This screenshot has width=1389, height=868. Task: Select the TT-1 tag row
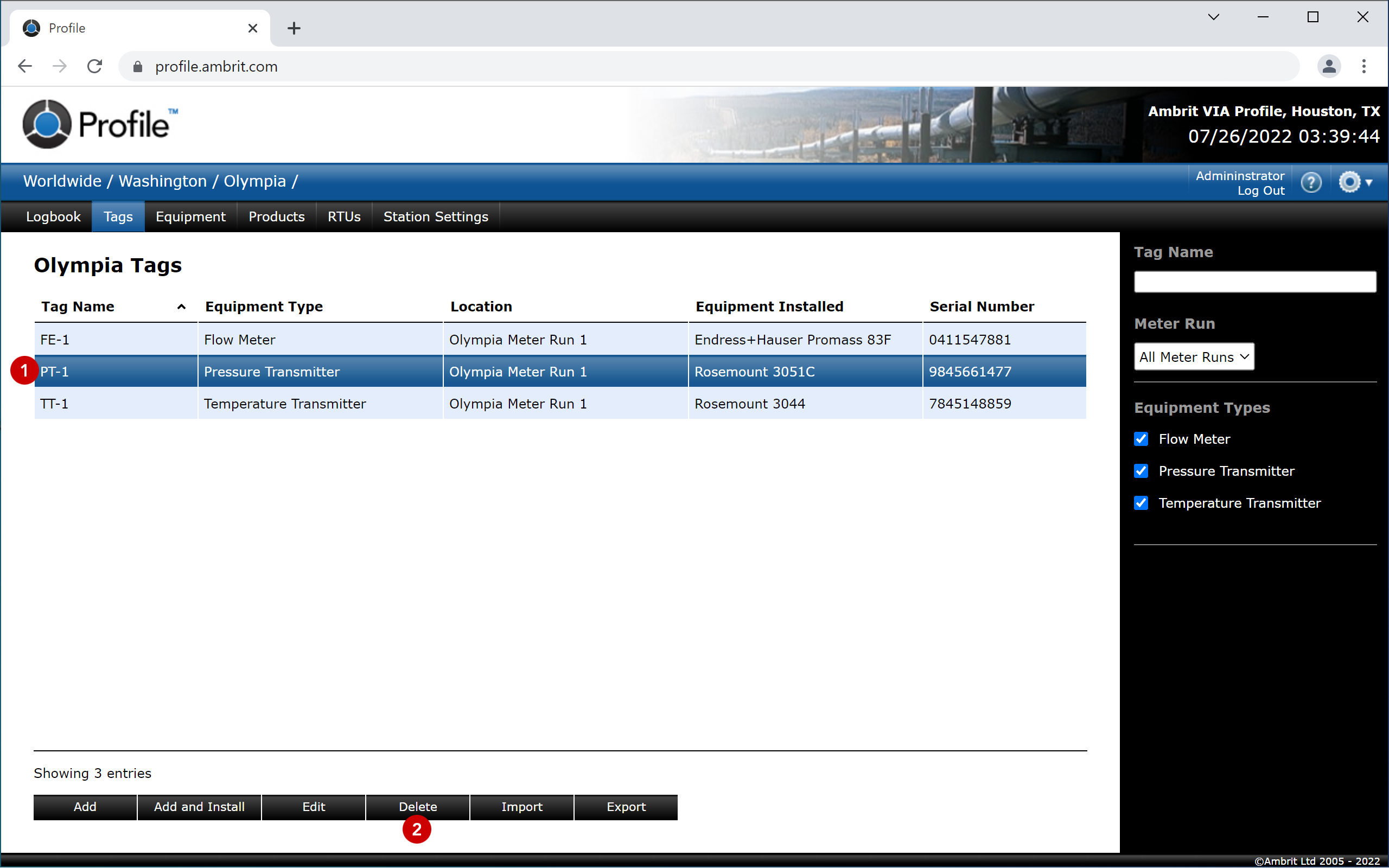[560, 404]
